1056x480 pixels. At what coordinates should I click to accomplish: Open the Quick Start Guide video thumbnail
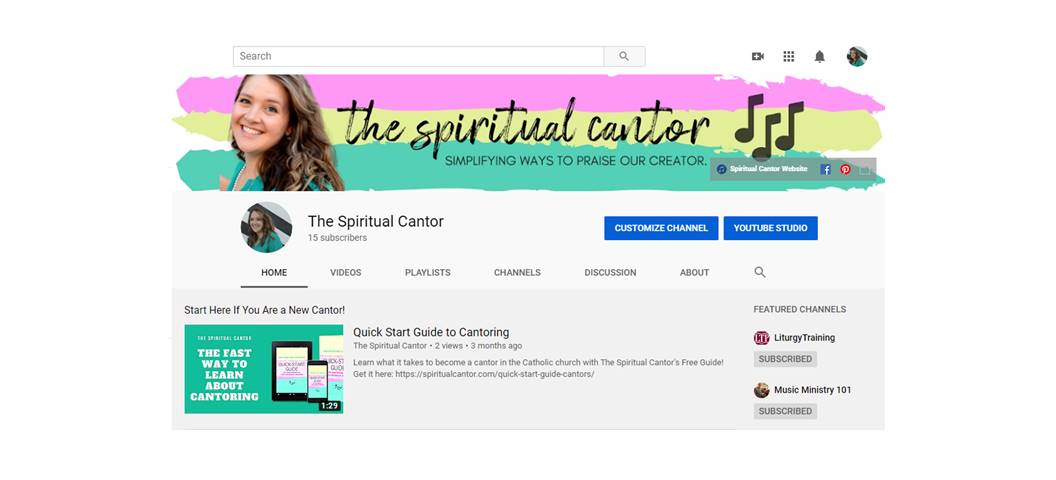point(264,369)
